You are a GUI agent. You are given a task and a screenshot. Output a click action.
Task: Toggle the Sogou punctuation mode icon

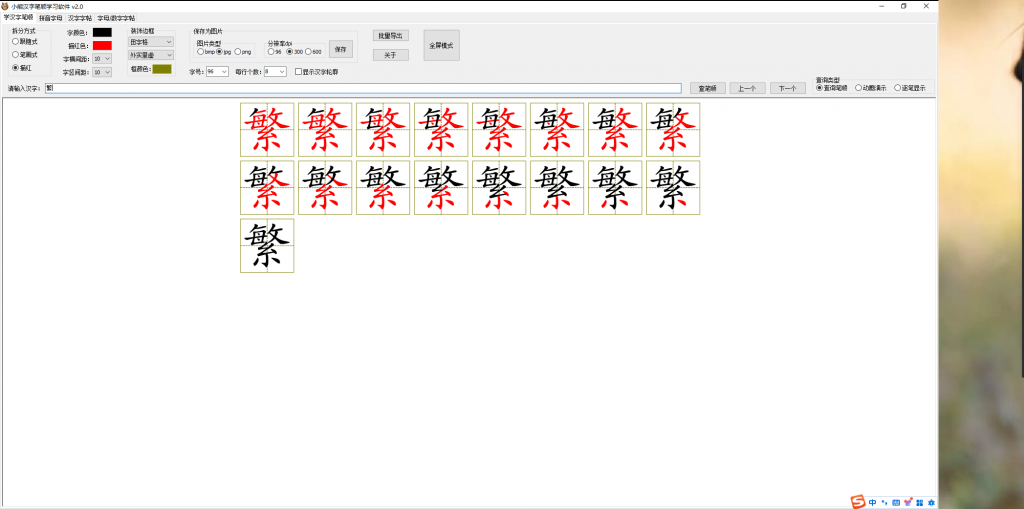tap(884, 502)
